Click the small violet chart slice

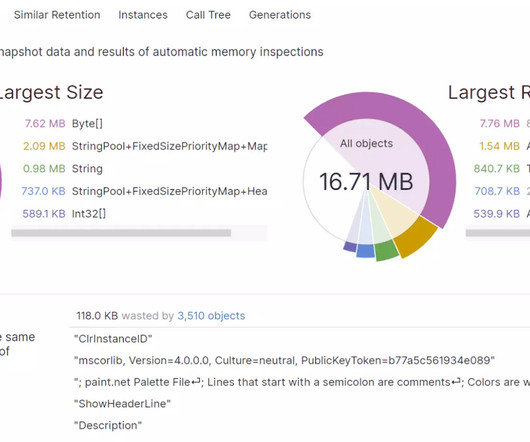[350, 246]
